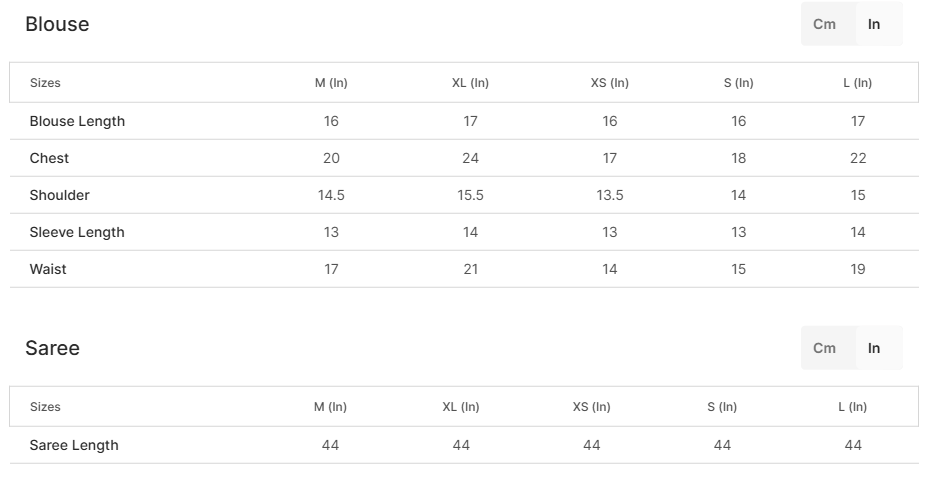
Task: Select the Sleeve Length row label
Action: pos(77,232)
